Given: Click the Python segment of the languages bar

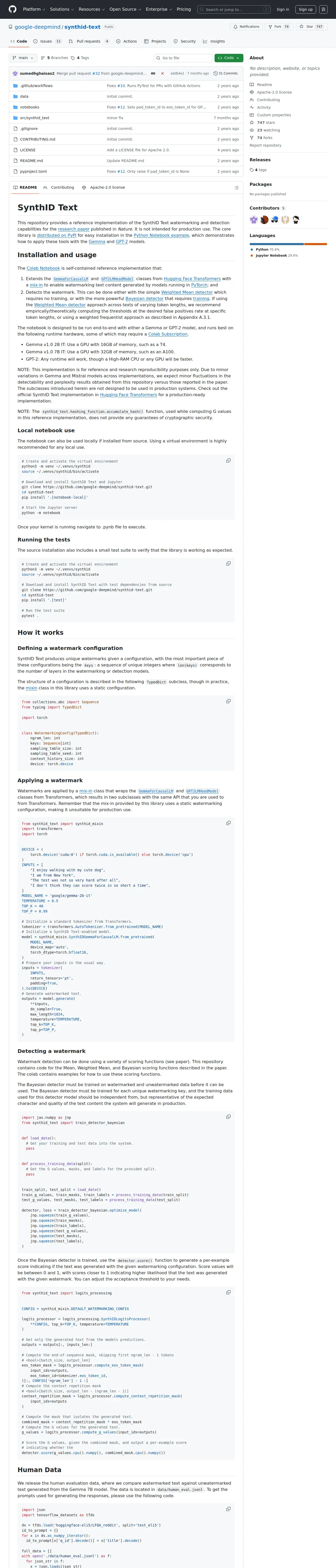Looking at the screenshot, I should click(x=276, y=244).
